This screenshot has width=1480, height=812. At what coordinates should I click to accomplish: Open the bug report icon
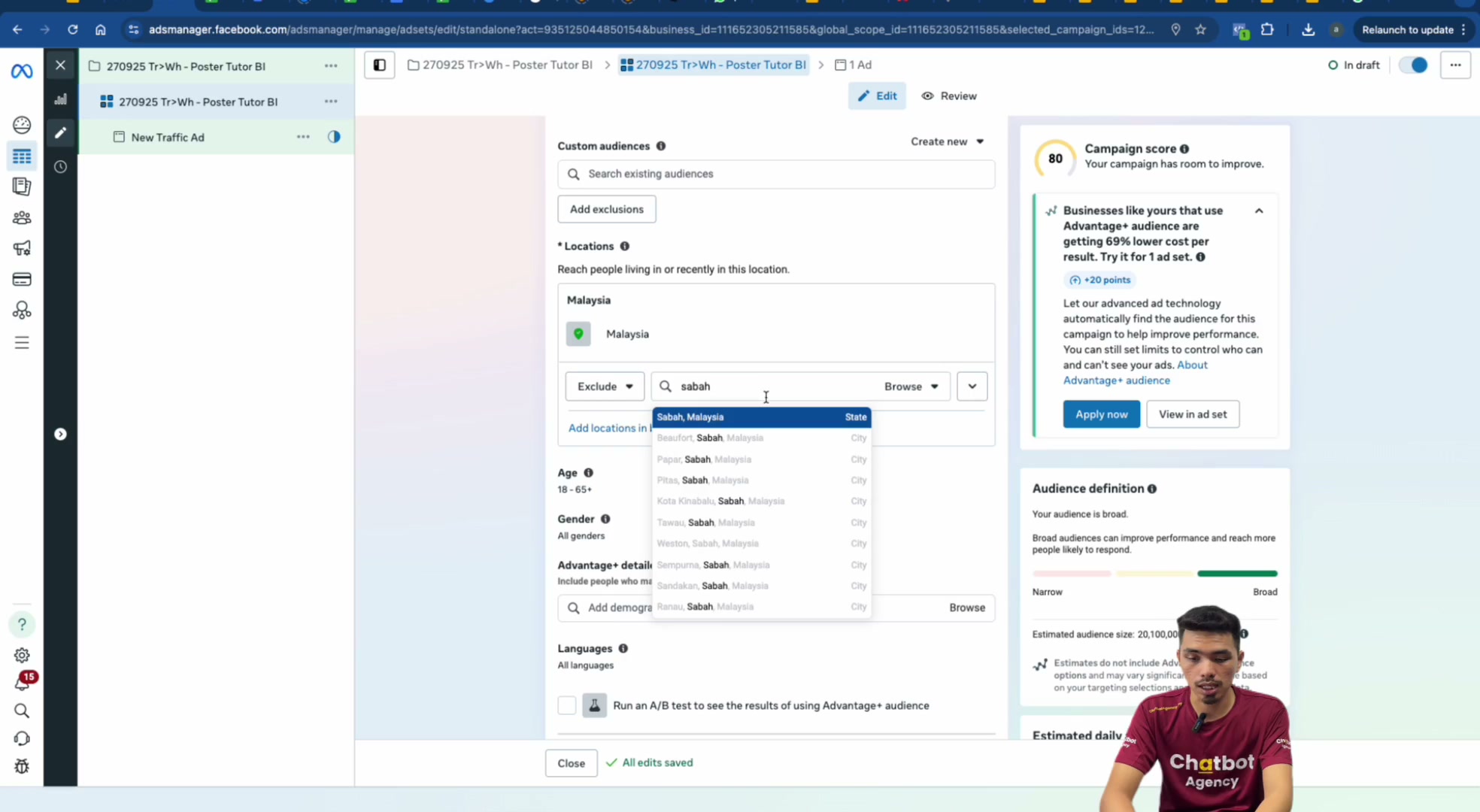click(x=22, y=767)
